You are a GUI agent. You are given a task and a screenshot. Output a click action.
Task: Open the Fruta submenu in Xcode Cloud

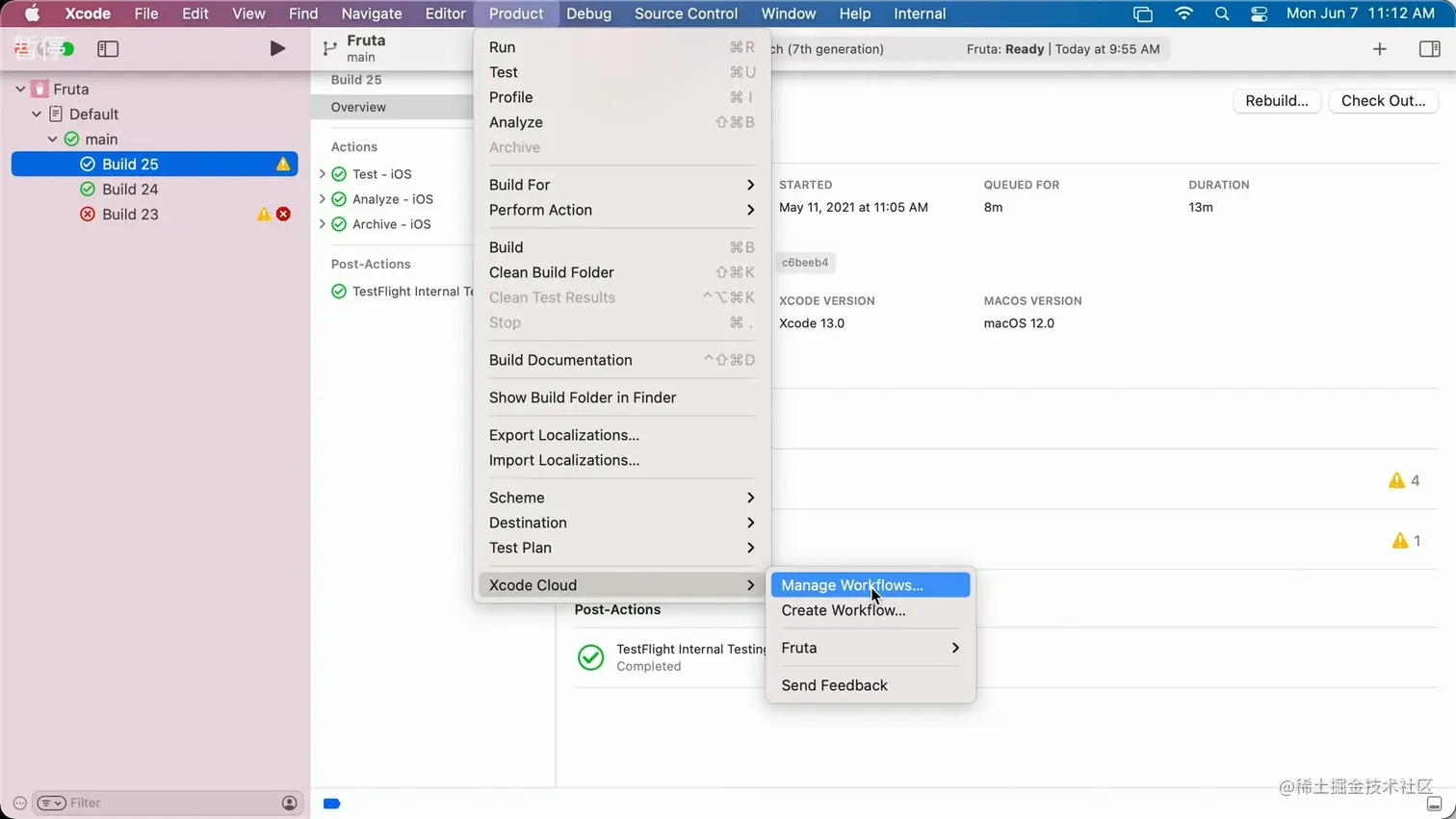(x=871, y=648)
